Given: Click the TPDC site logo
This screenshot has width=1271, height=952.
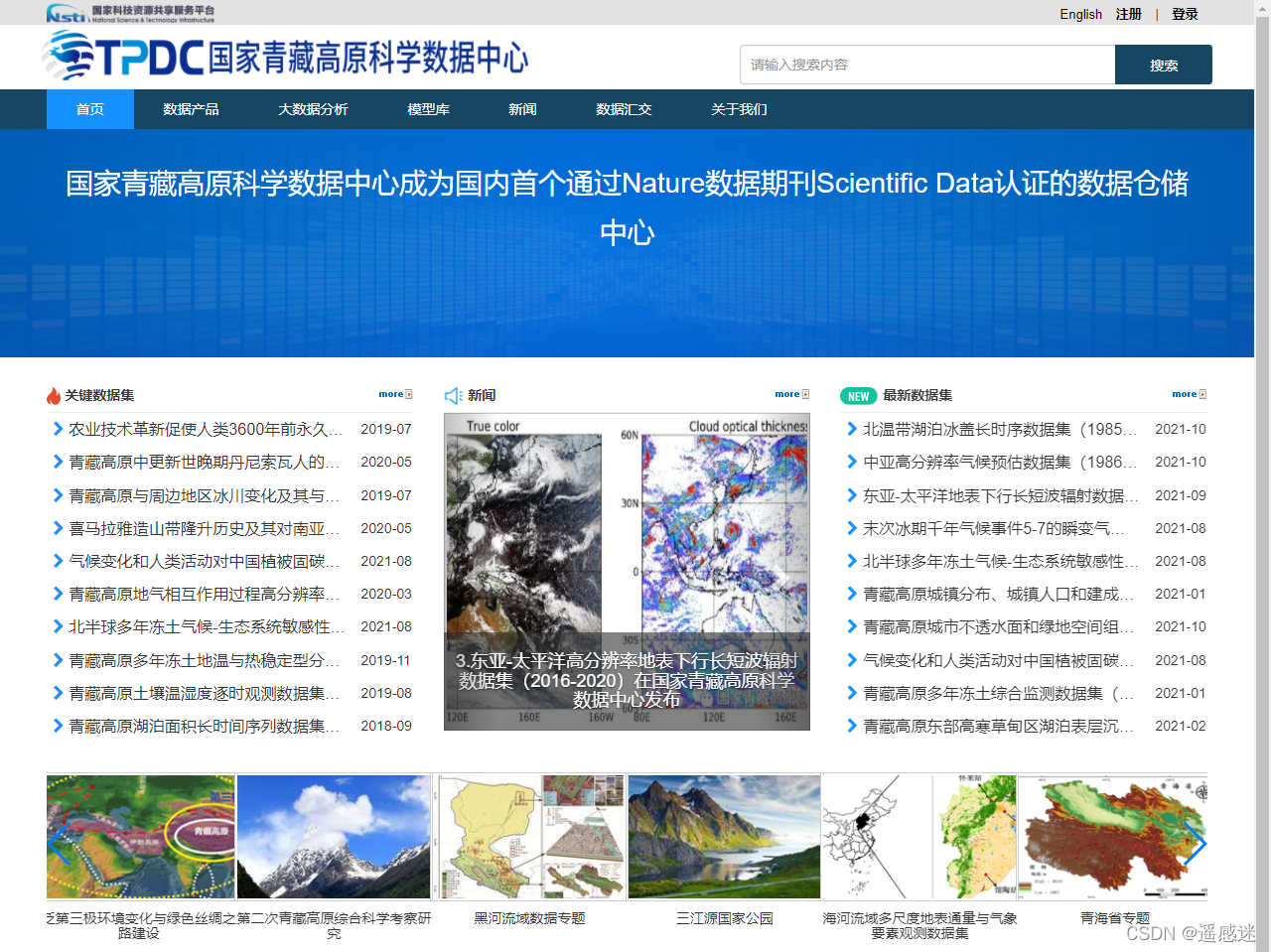Looking at the screenshot, I should pyautogui.click(x=286, y=57).
